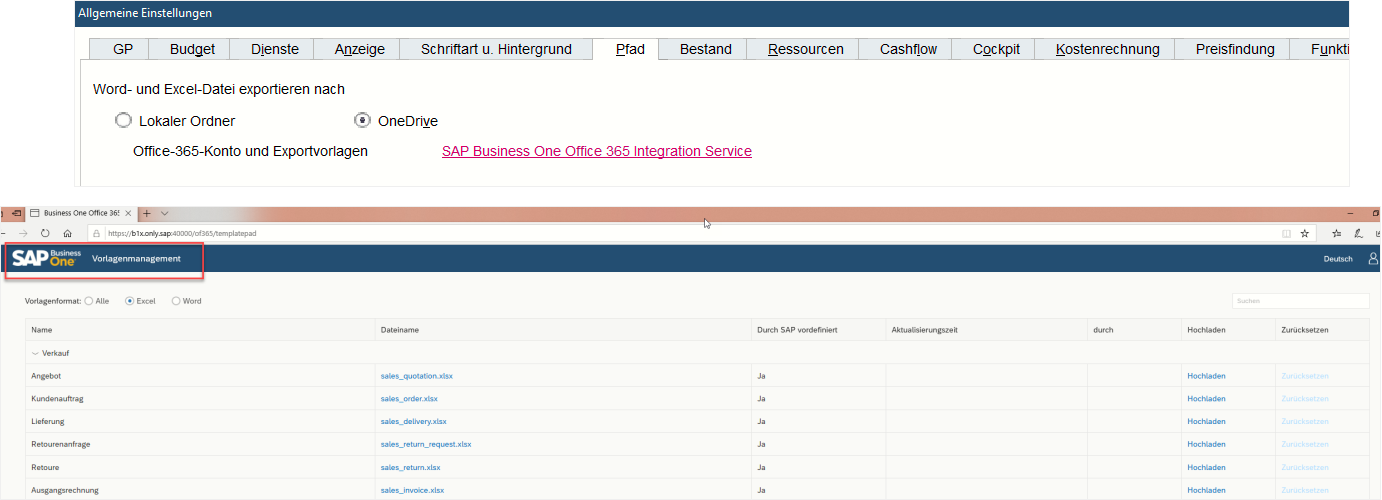Open the favorites hub icon

click(1336, 232)
